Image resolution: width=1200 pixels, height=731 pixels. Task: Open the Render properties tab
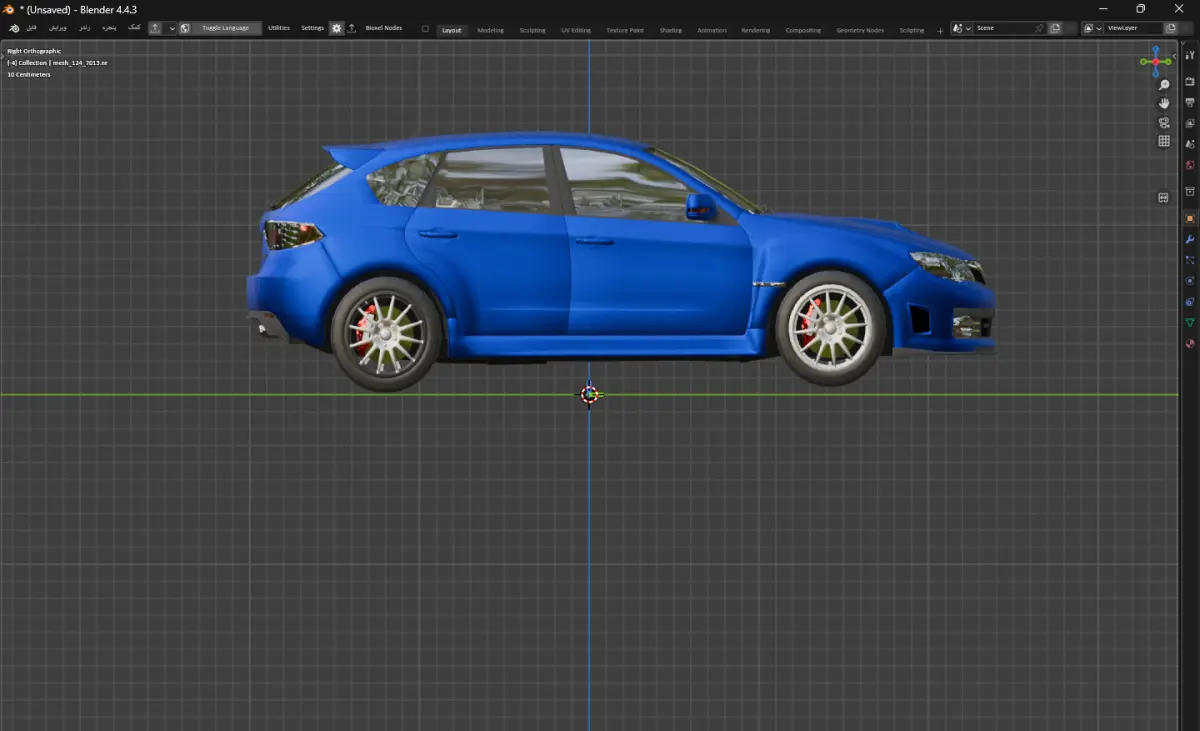[x=1190, y=82]
